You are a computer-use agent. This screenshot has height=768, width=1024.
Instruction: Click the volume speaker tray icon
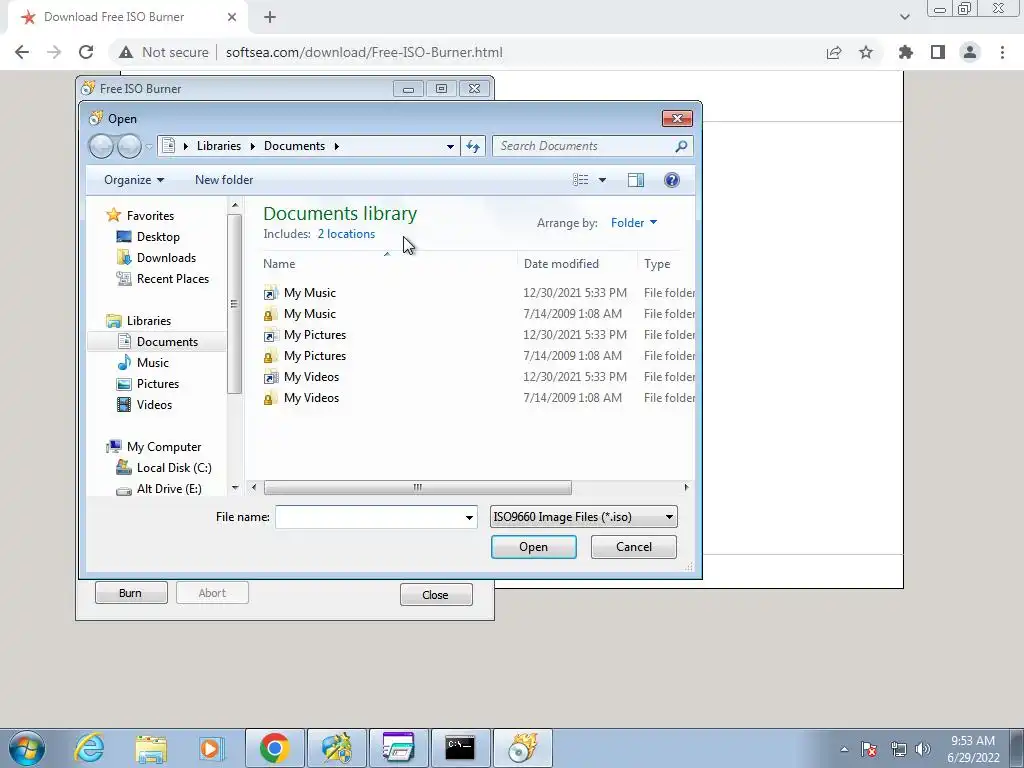pos(923,749)
